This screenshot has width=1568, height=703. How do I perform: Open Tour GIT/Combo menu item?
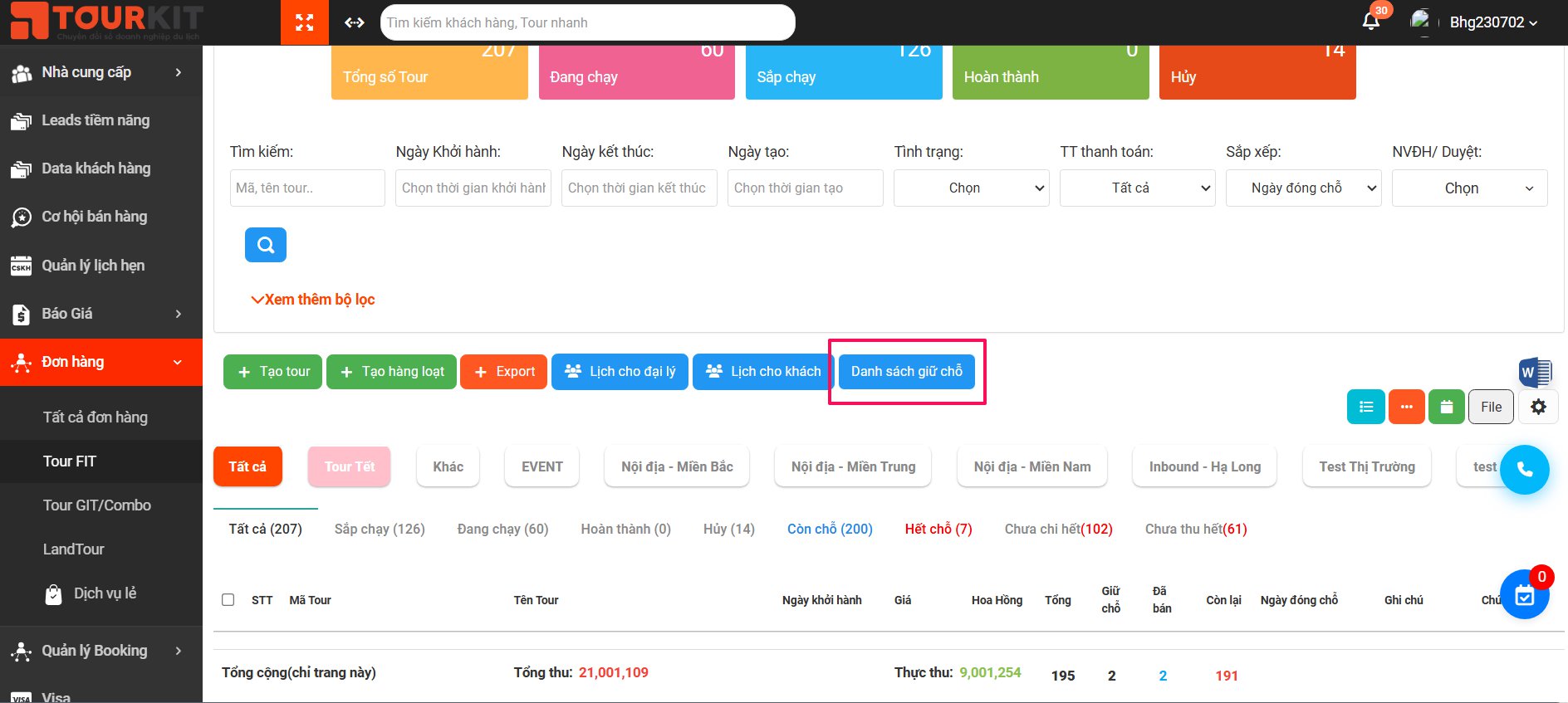tap(97, 505)
